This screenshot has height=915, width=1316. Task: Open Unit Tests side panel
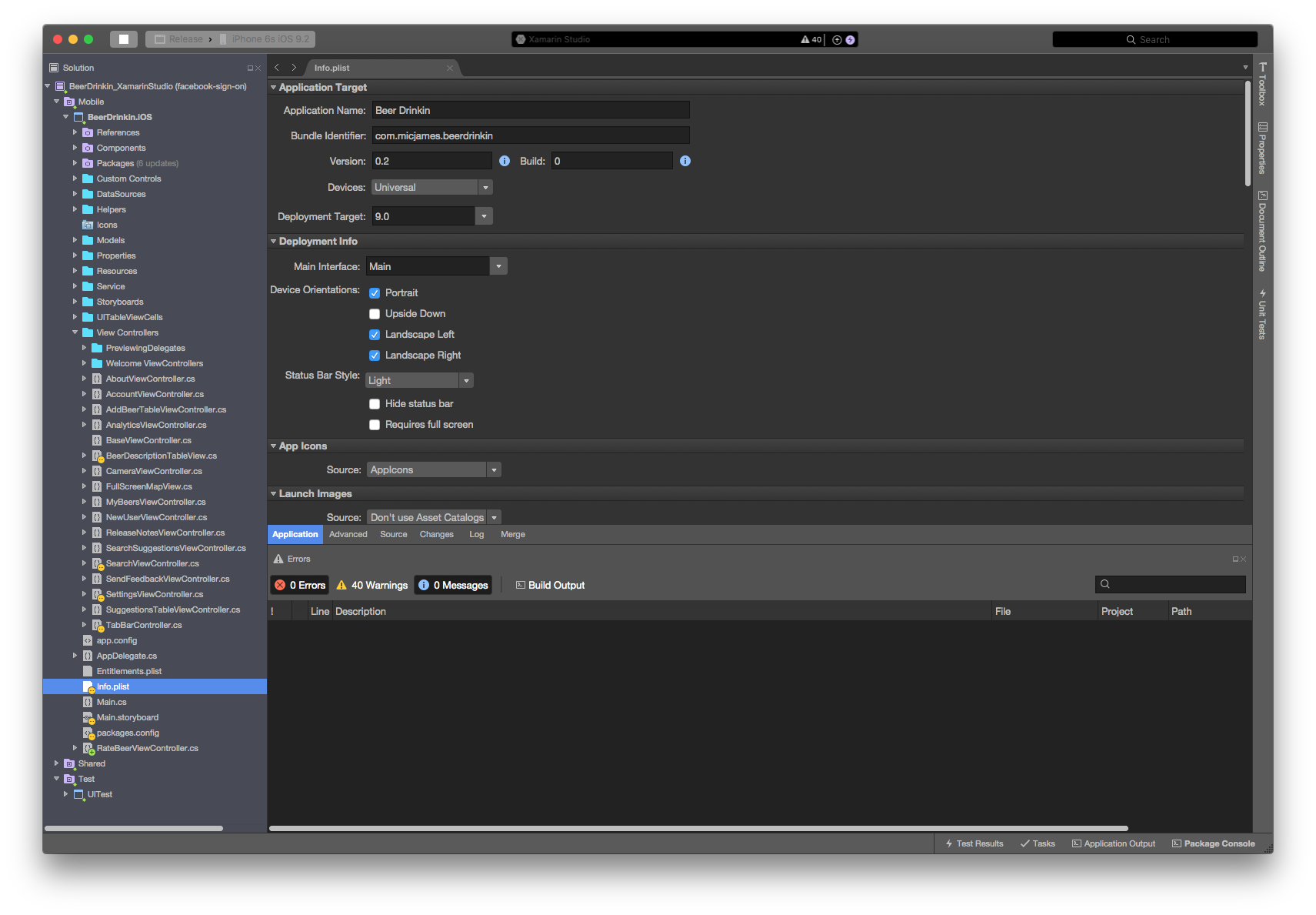pyautogui.click(x=1262, y=314)
